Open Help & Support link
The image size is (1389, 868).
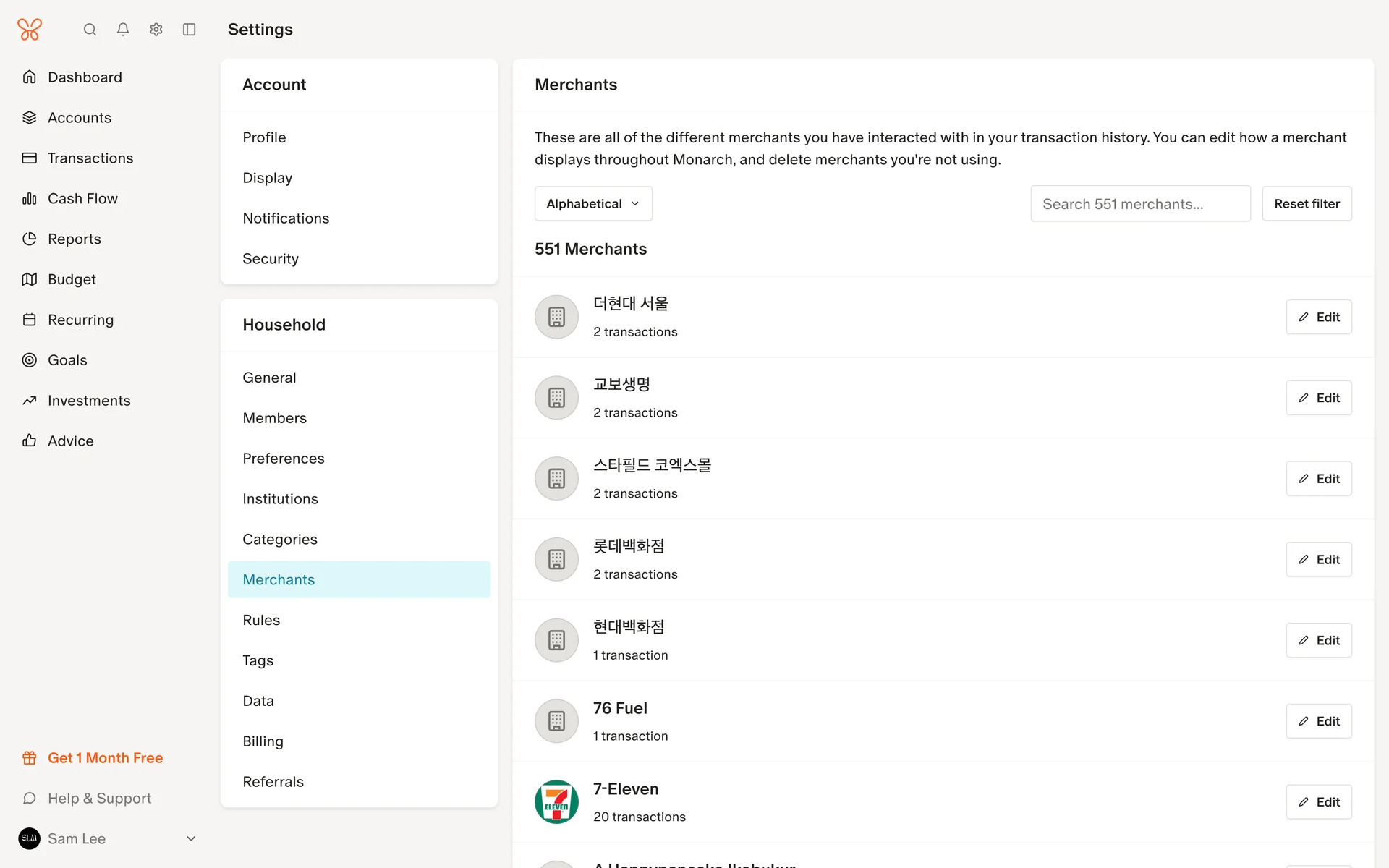[x=99, y=799]
